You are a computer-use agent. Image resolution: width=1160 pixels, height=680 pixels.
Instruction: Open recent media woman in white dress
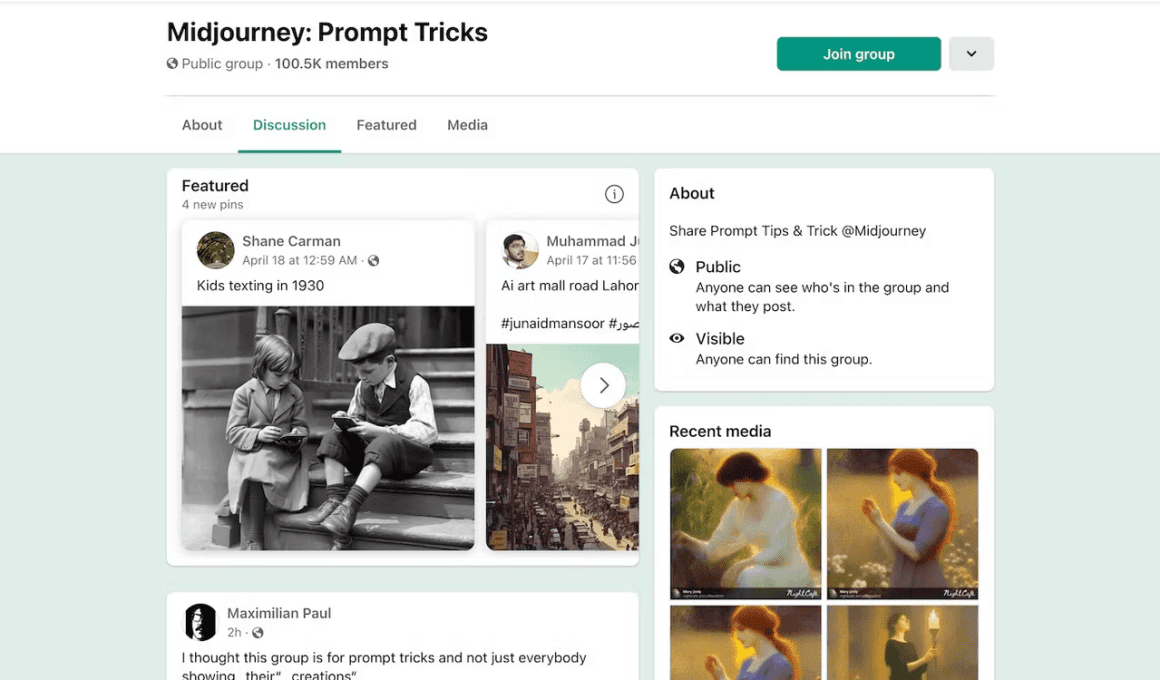[x=746, y=524]
